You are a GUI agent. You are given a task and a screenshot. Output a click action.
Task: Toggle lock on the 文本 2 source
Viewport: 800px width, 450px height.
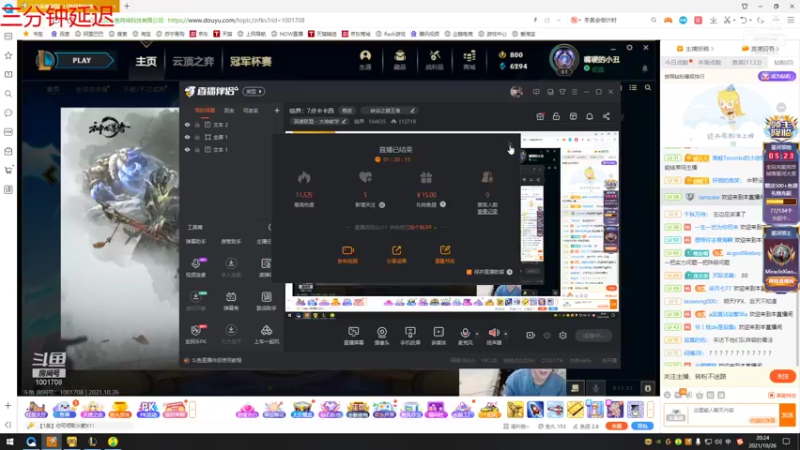pyautogui.click(x=197, y=124)
